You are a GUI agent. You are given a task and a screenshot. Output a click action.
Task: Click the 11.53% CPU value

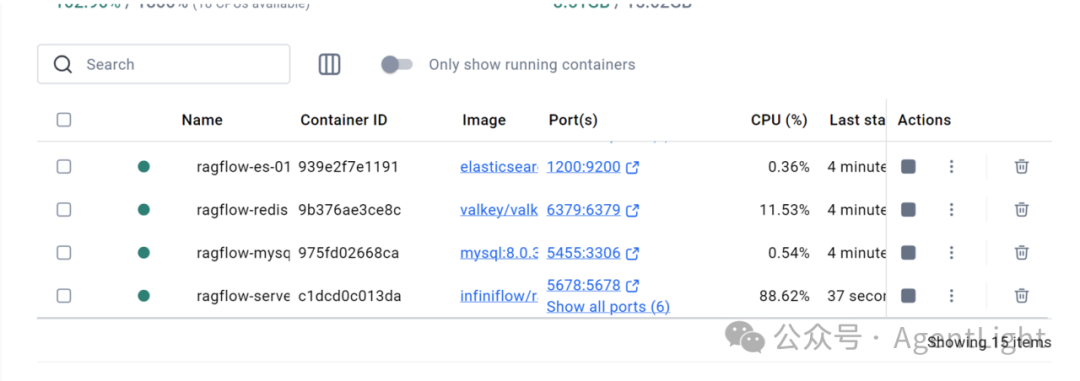[x=785, y=209]
